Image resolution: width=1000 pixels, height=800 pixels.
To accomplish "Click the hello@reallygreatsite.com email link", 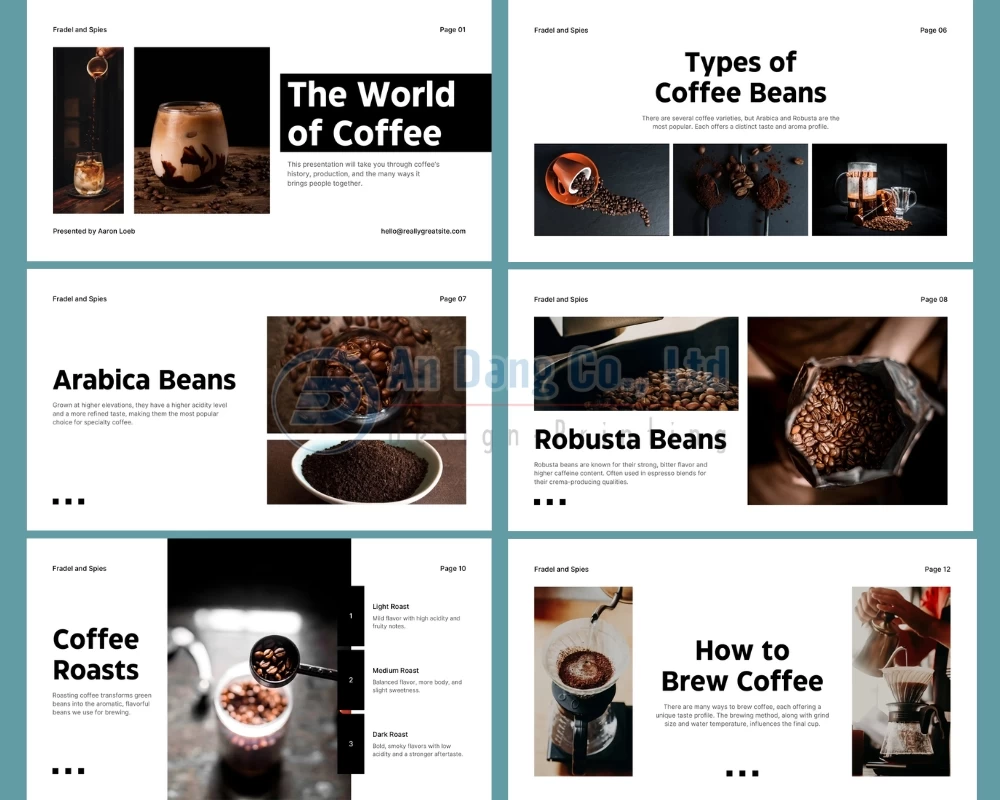I will click(x=423, y=231).
